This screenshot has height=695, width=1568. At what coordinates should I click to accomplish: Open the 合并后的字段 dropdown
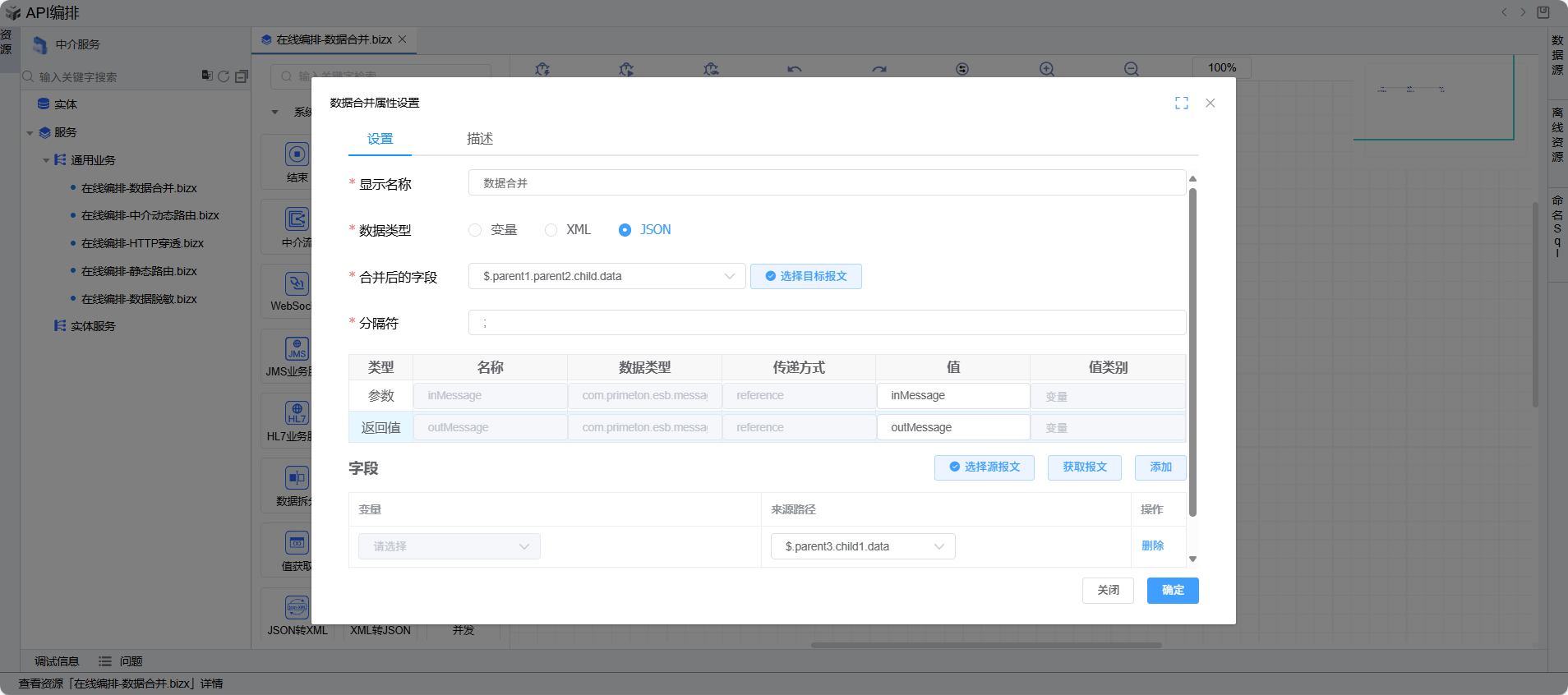606,276
